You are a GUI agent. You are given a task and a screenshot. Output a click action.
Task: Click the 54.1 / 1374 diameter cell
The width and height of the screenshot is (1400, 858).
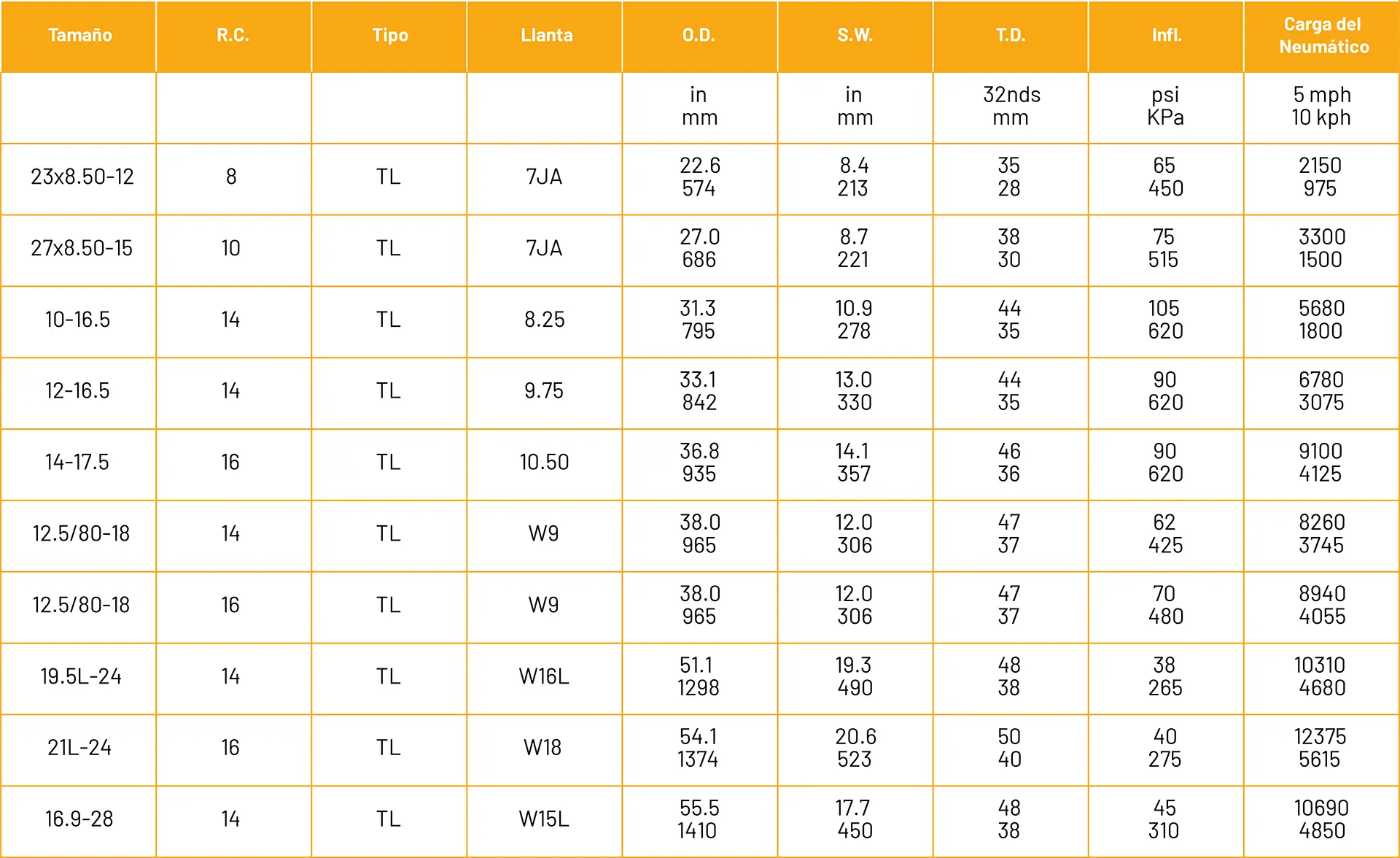[x=699, y=748]
